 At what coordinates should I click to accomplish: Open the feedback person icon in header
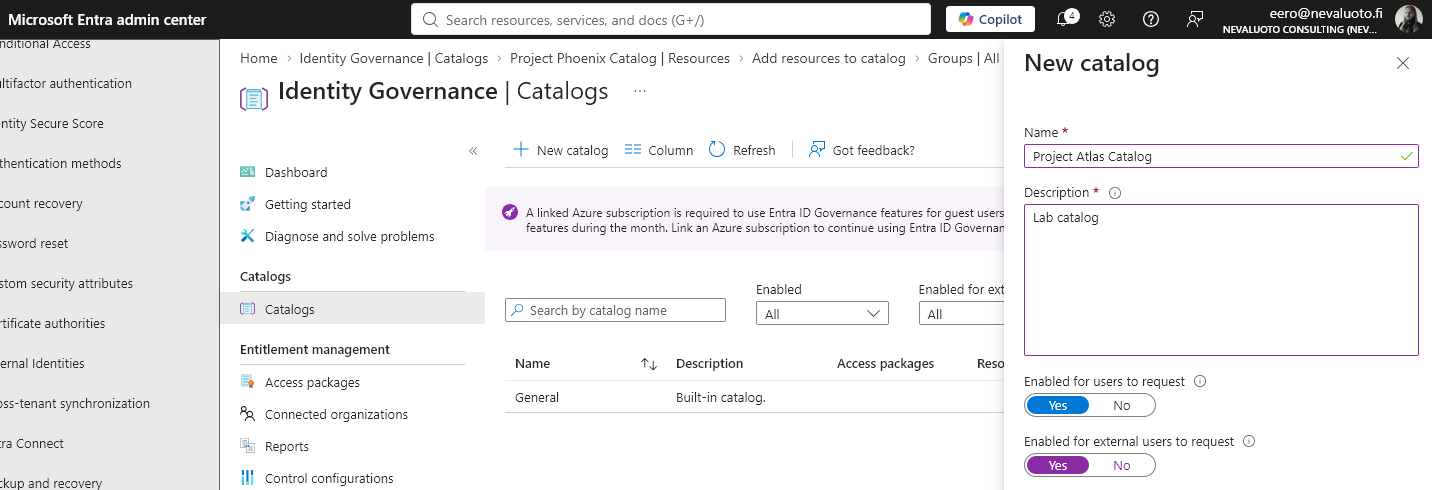tap(1195, 19)
